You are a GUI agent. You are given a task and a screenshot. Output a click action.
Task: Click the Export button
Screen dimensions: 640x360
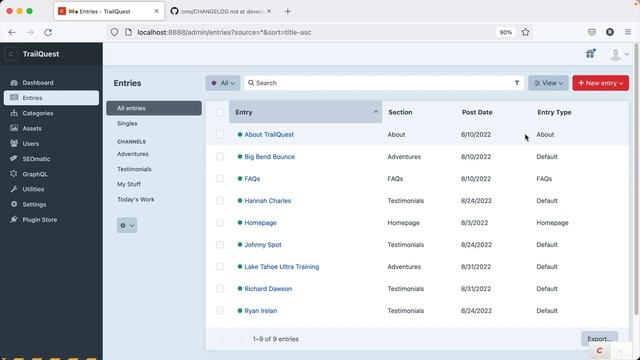pyautogui.click(x=599, y=339)
